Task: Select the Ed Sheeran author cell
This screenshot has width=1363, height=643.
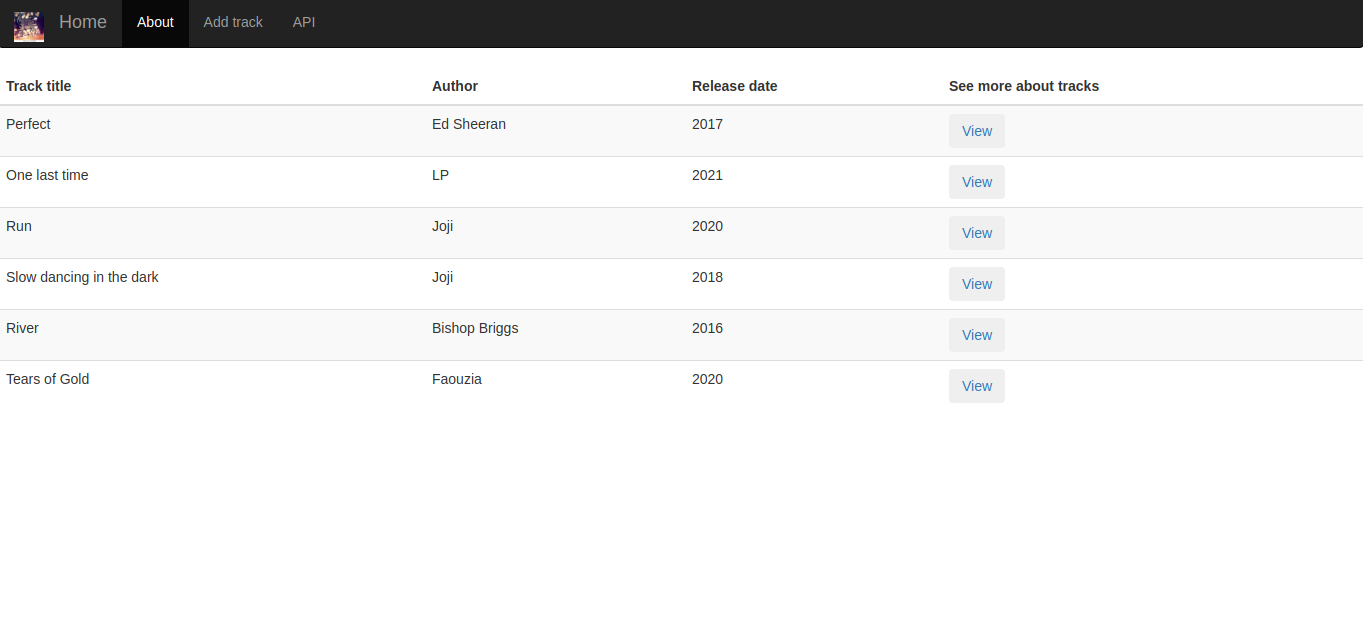Action: tap(469, 124)
